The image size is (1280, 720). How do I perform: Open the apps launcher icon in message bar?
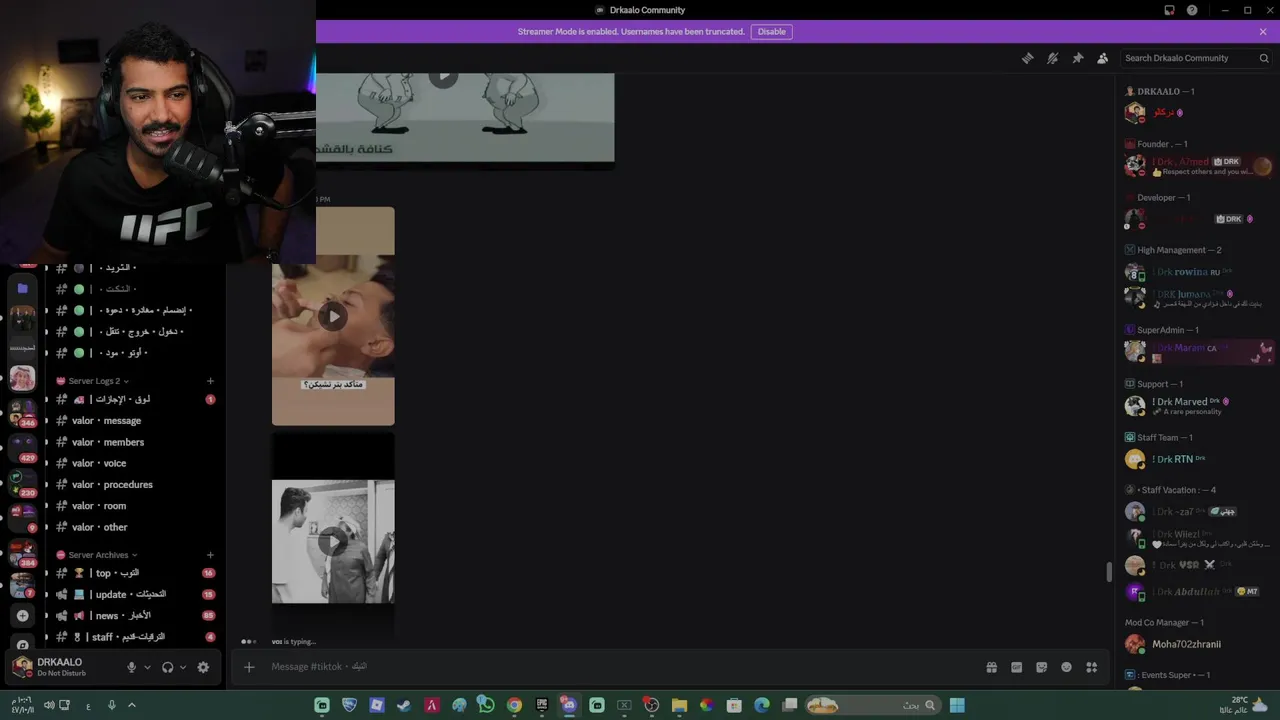click(1091, 667)
